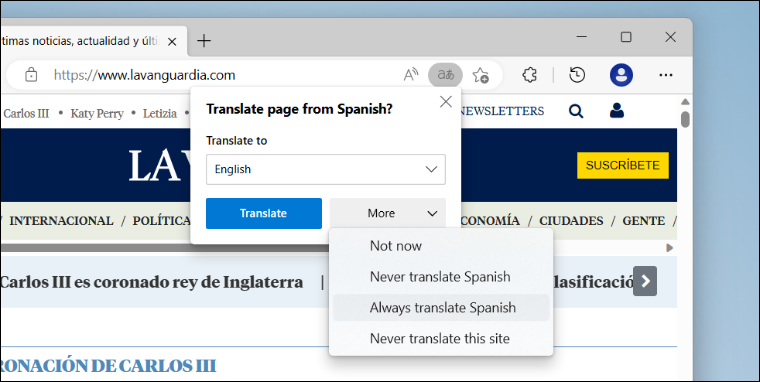Viewport: 760px width, 382px height.
Task: Click the blue Translate button
Action: click(x=264, y=213)
